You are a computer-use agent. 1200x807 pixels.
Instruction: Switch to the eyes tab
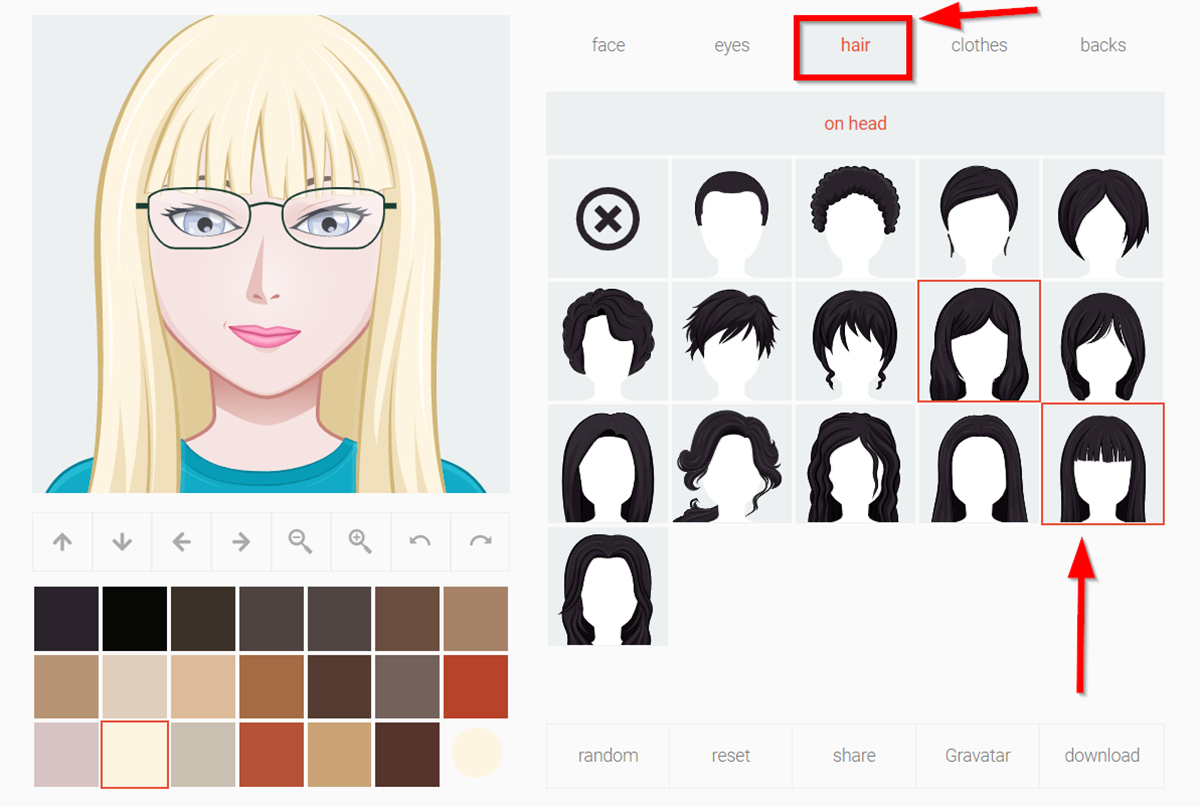pos(731,45)
